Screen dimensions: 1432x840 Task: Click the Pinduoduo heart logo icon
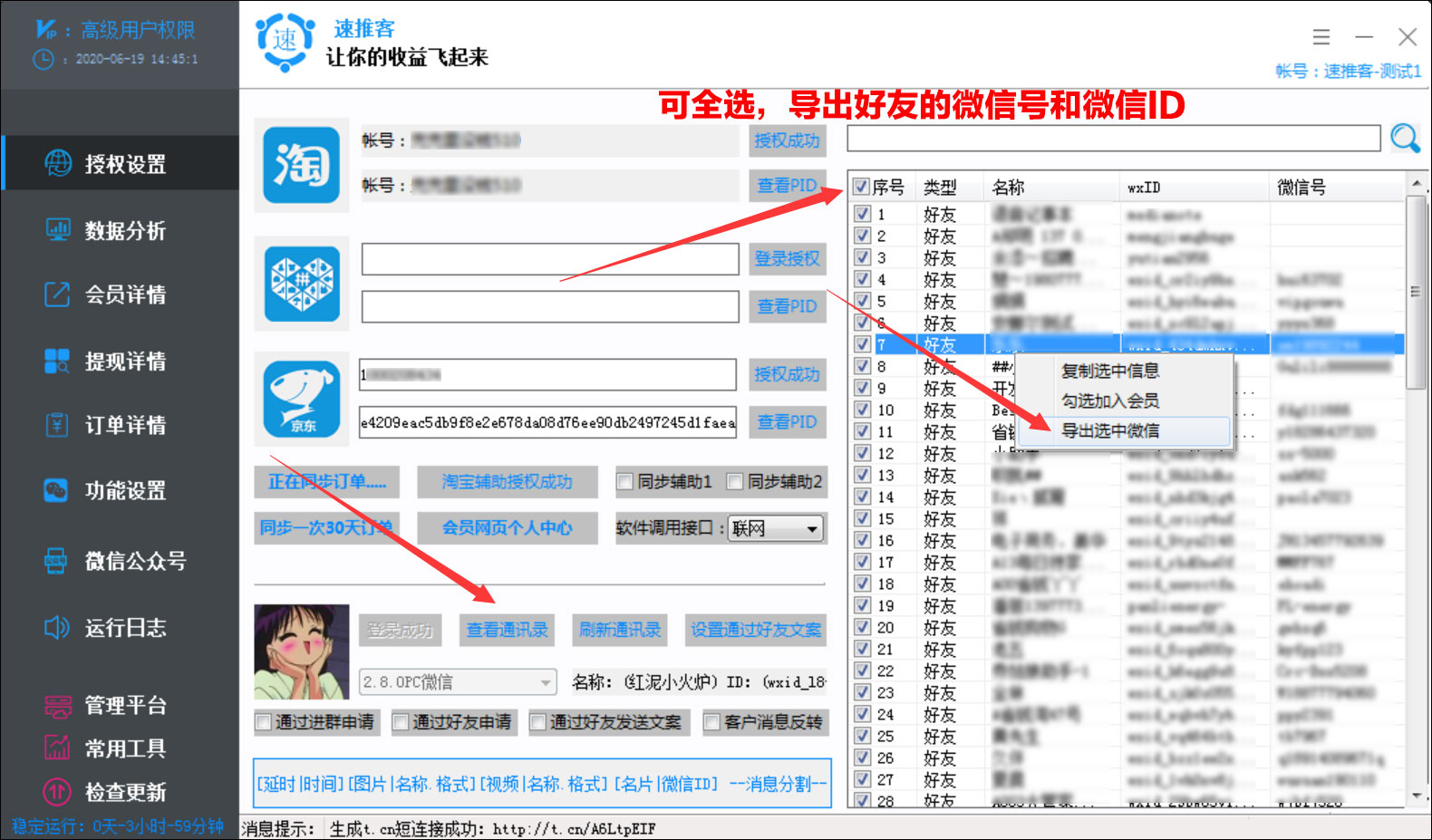302,284
